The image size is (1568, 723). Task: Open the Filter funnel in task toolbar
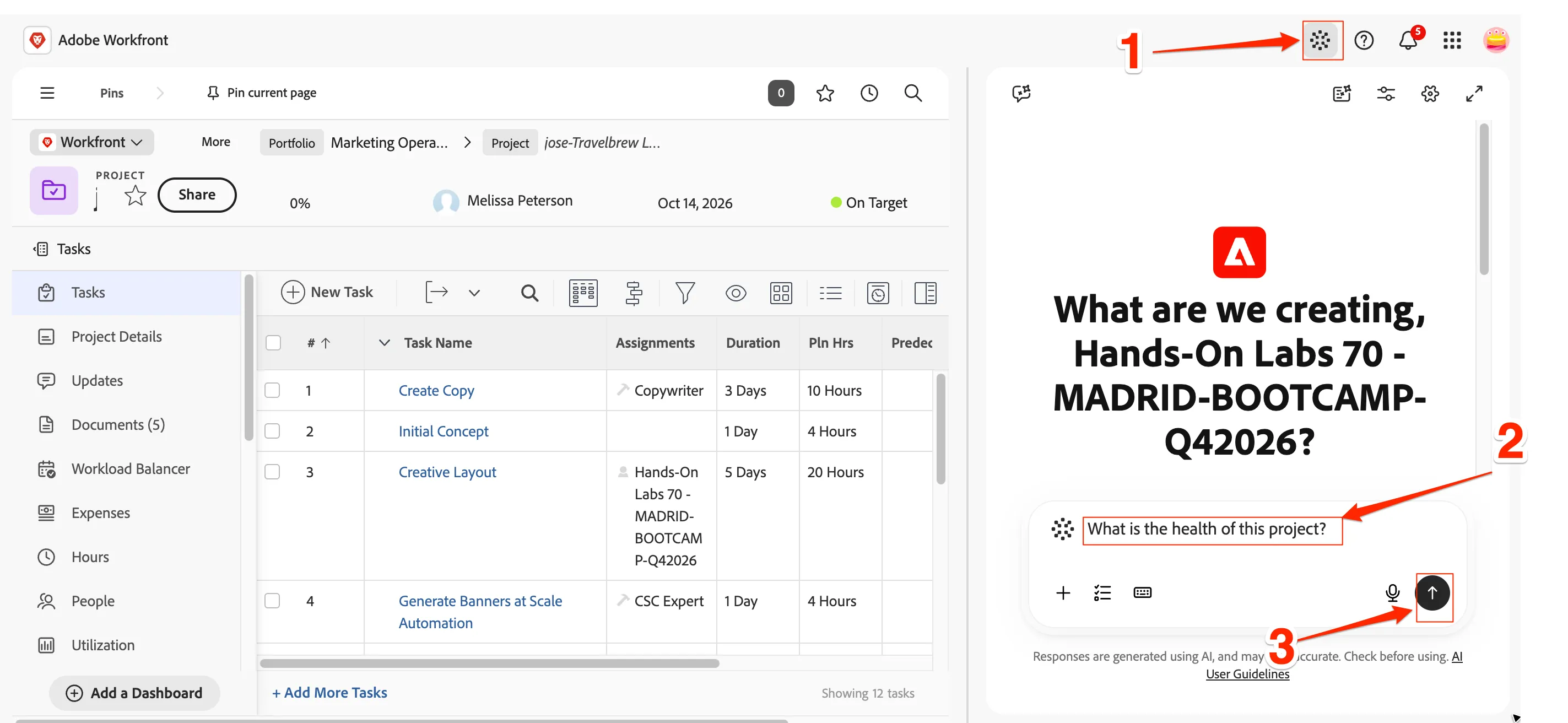tap(685, 293)
